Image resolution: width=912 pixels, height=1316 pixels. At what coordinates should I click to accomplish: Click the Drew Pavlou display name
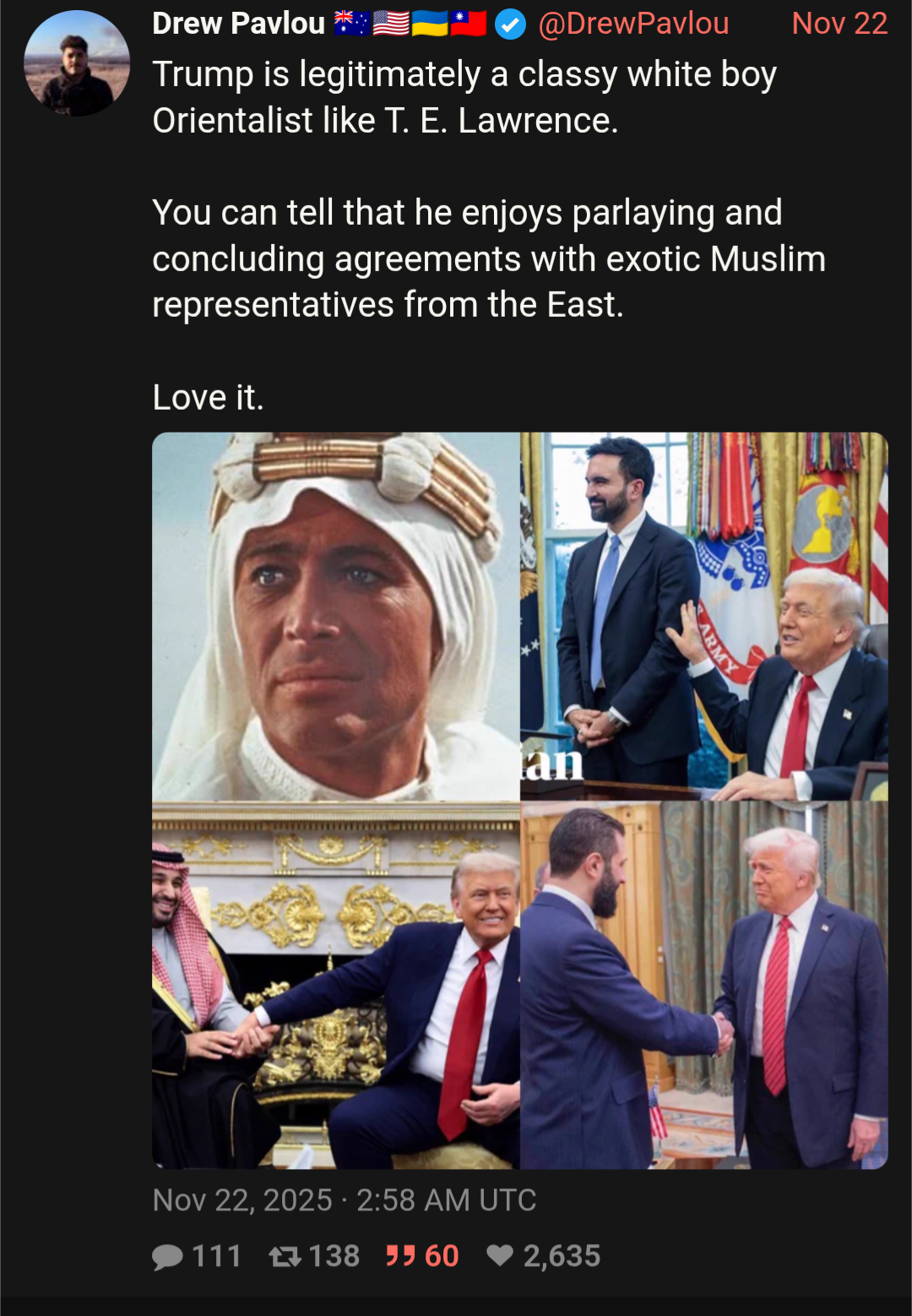(238, 24)
